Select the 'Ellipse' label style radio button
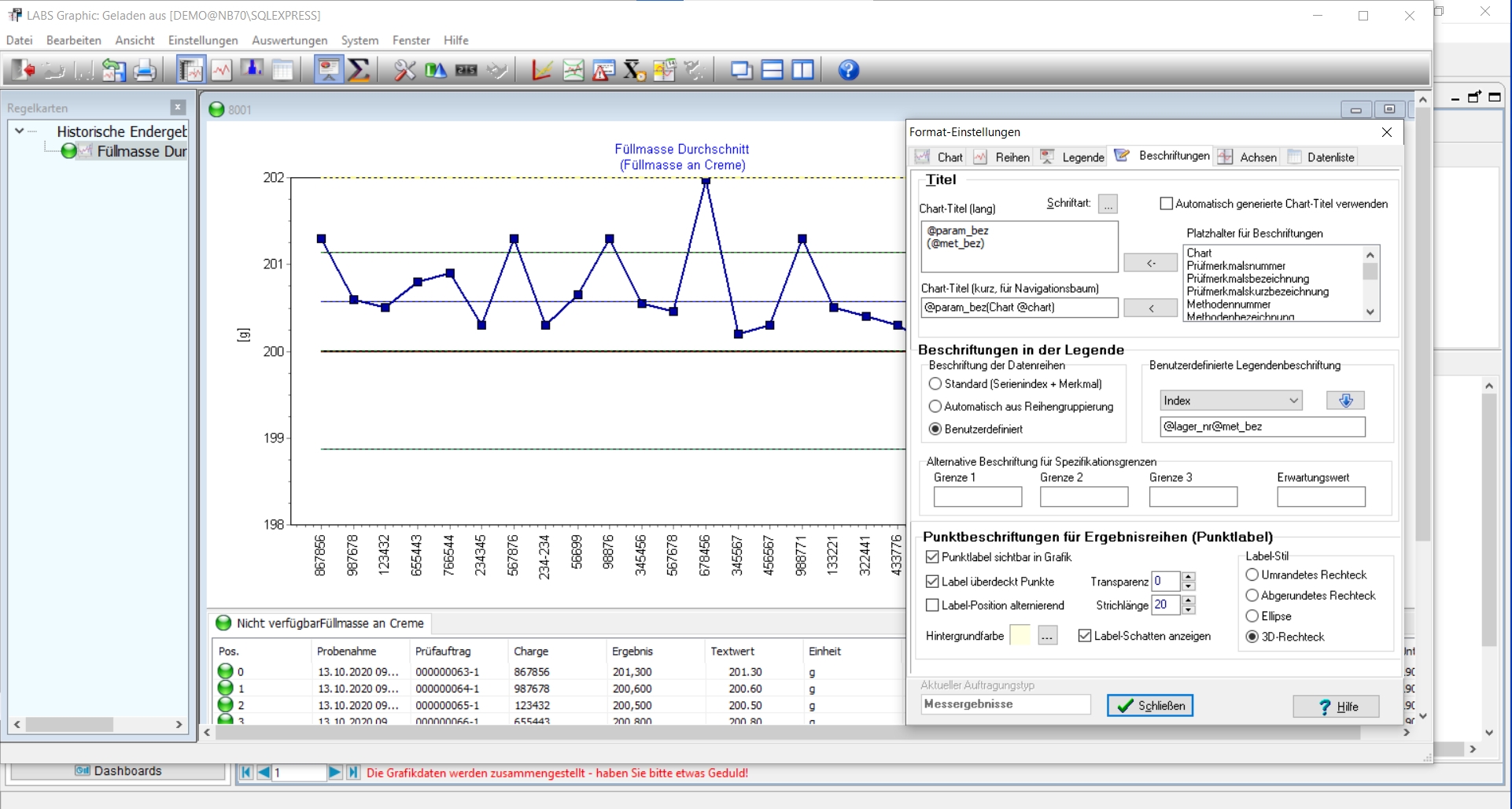This screenshot has height=809, width=1512. (x=1252, y=616)
